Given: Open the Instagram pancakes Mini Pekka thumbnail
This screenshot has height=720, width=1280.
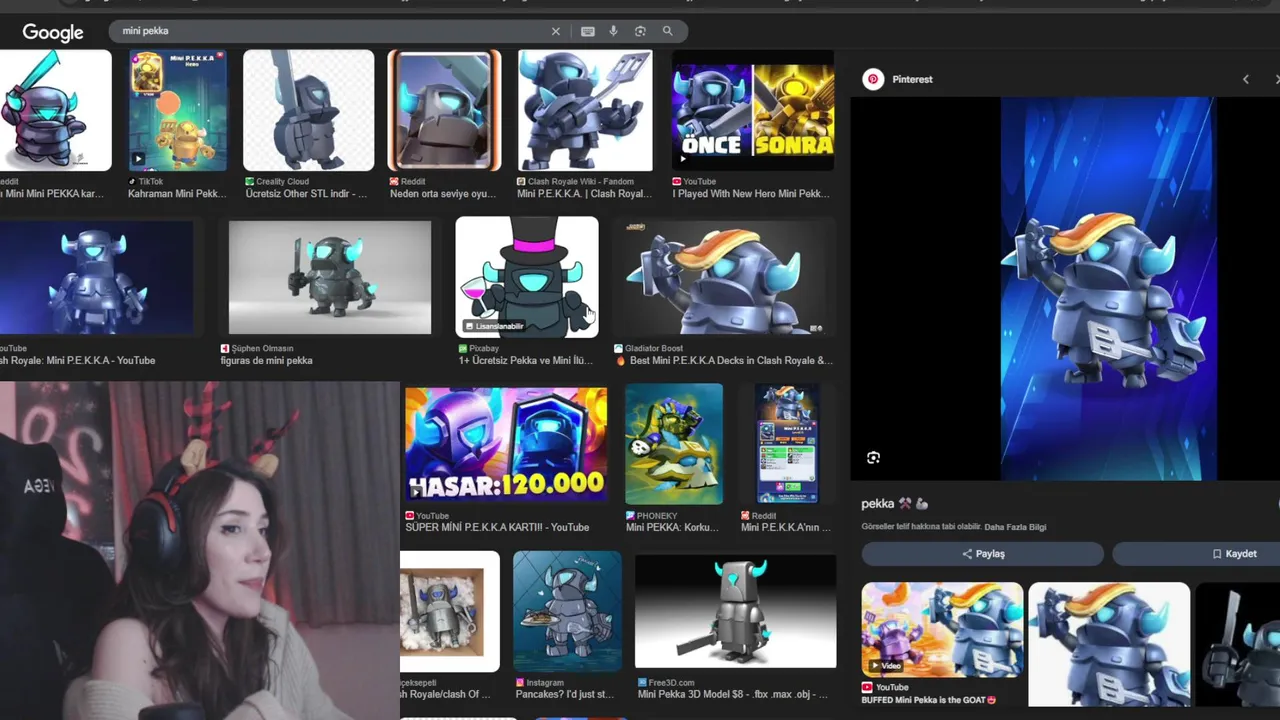Looking at the screenshot, I should [567, 611].
